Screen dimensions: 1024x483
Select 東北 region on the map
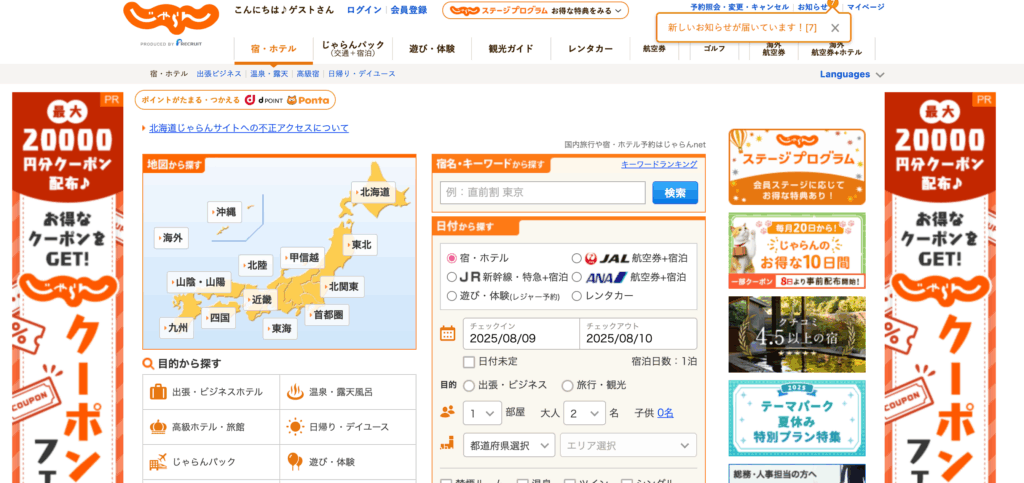360,245
